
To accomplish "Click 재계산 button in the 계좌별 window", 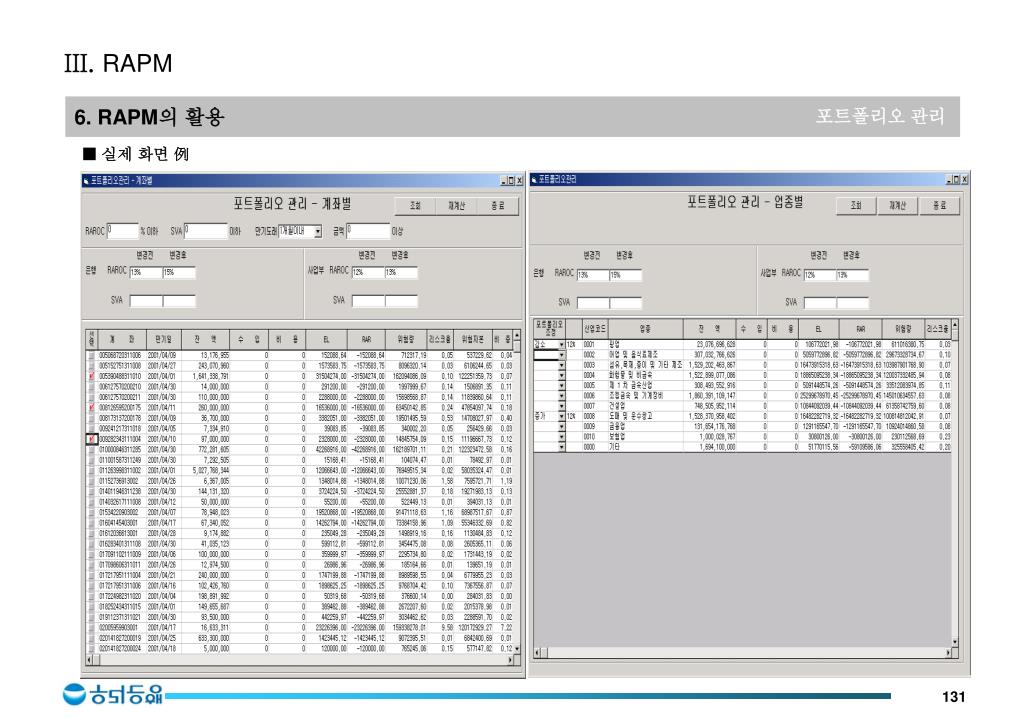I will click(x=457, y=206).
